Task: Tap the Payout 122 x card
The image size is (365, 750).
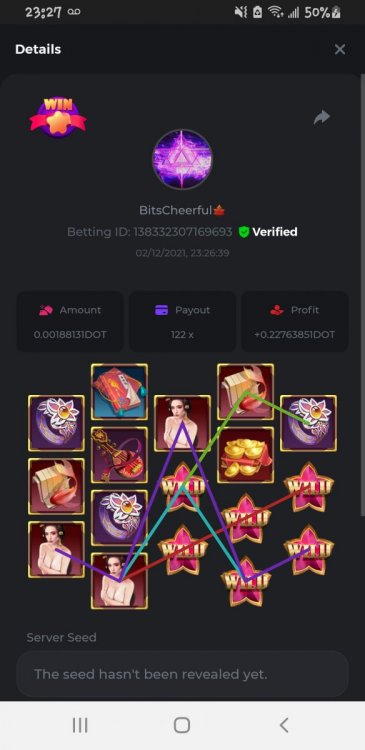Action: point(182,321)
